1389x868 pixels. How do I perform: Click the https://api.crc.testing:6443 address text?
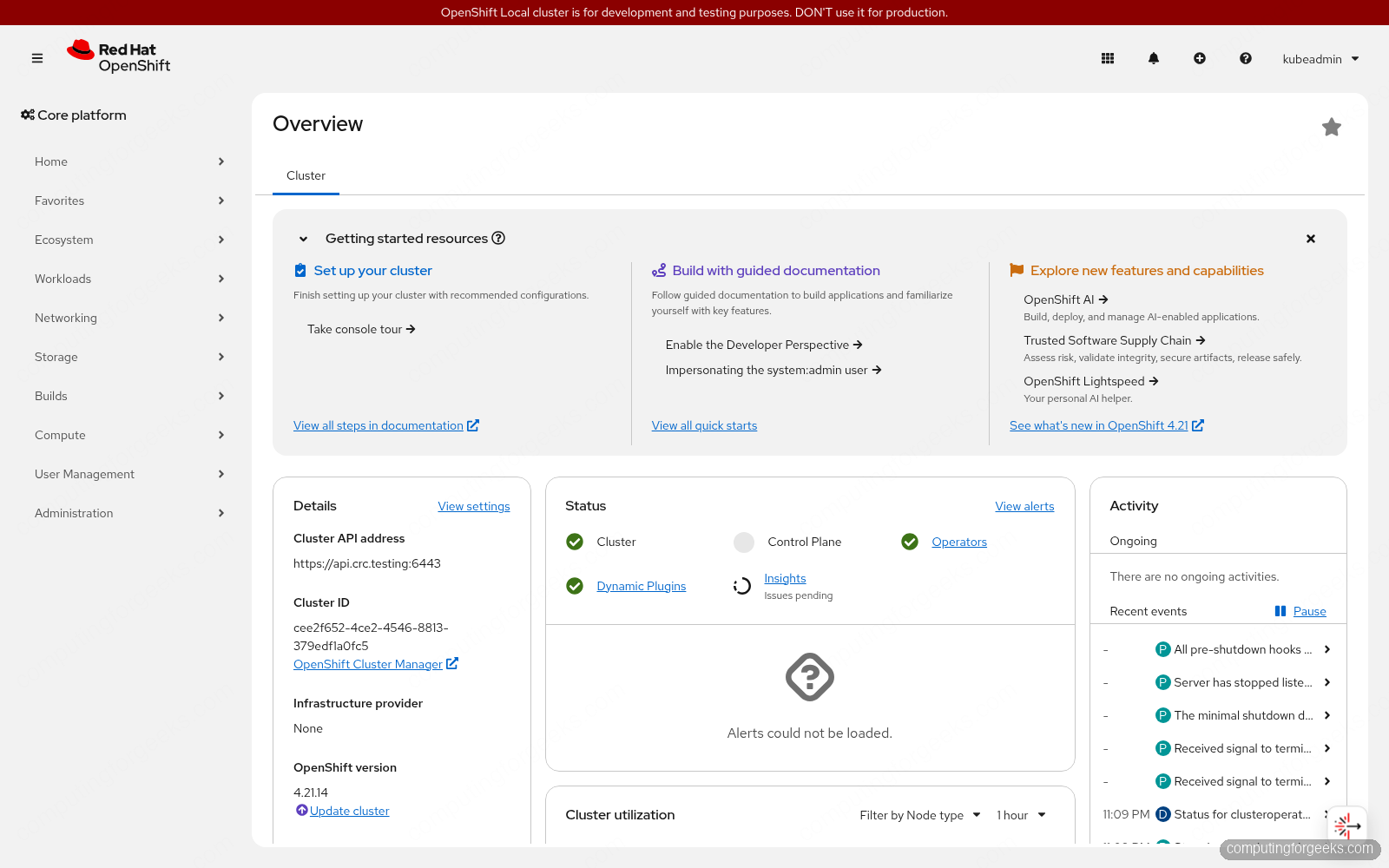point(367,563)
